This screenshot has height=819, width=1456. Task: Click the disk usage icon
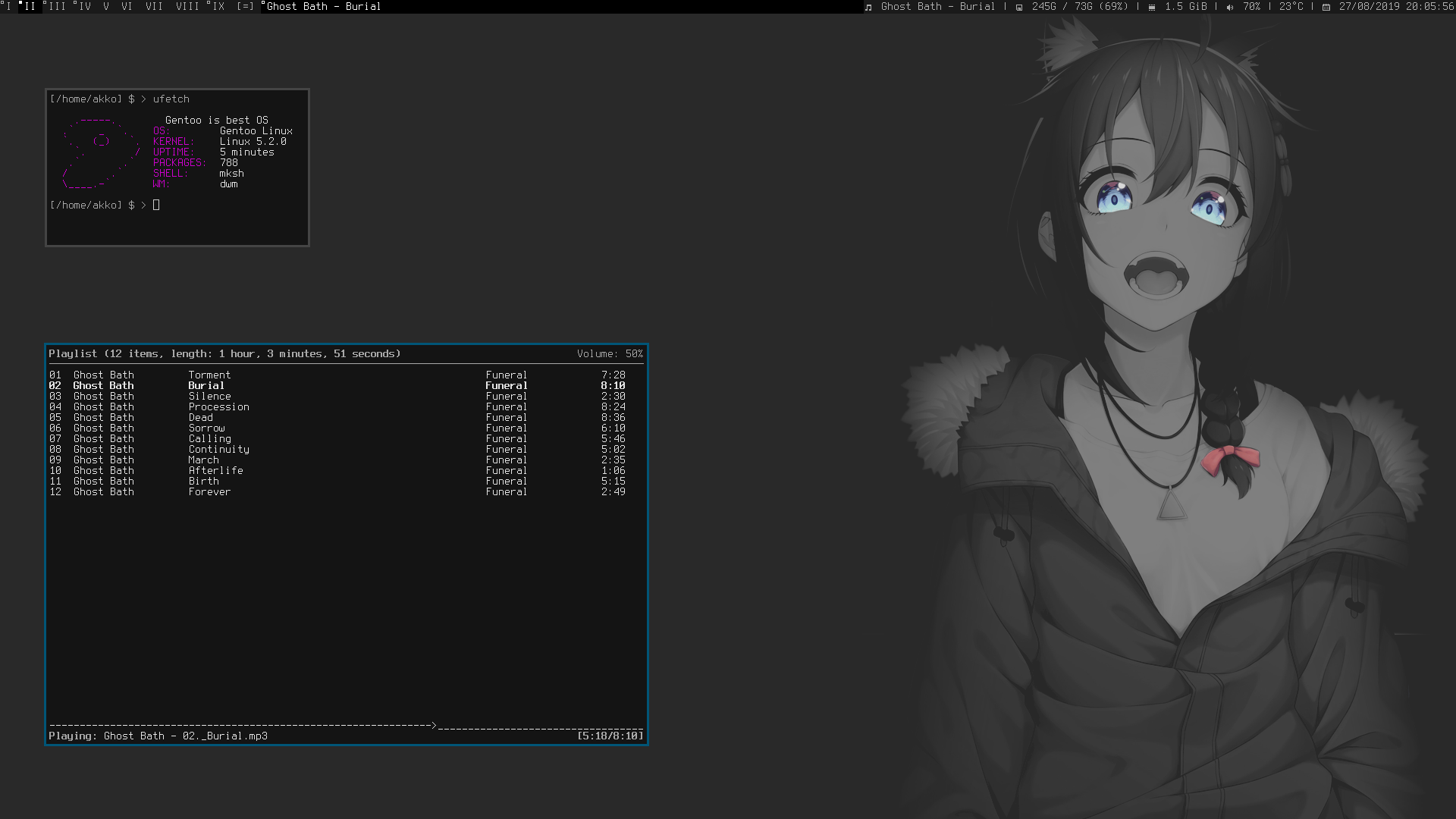point(1019,7)
